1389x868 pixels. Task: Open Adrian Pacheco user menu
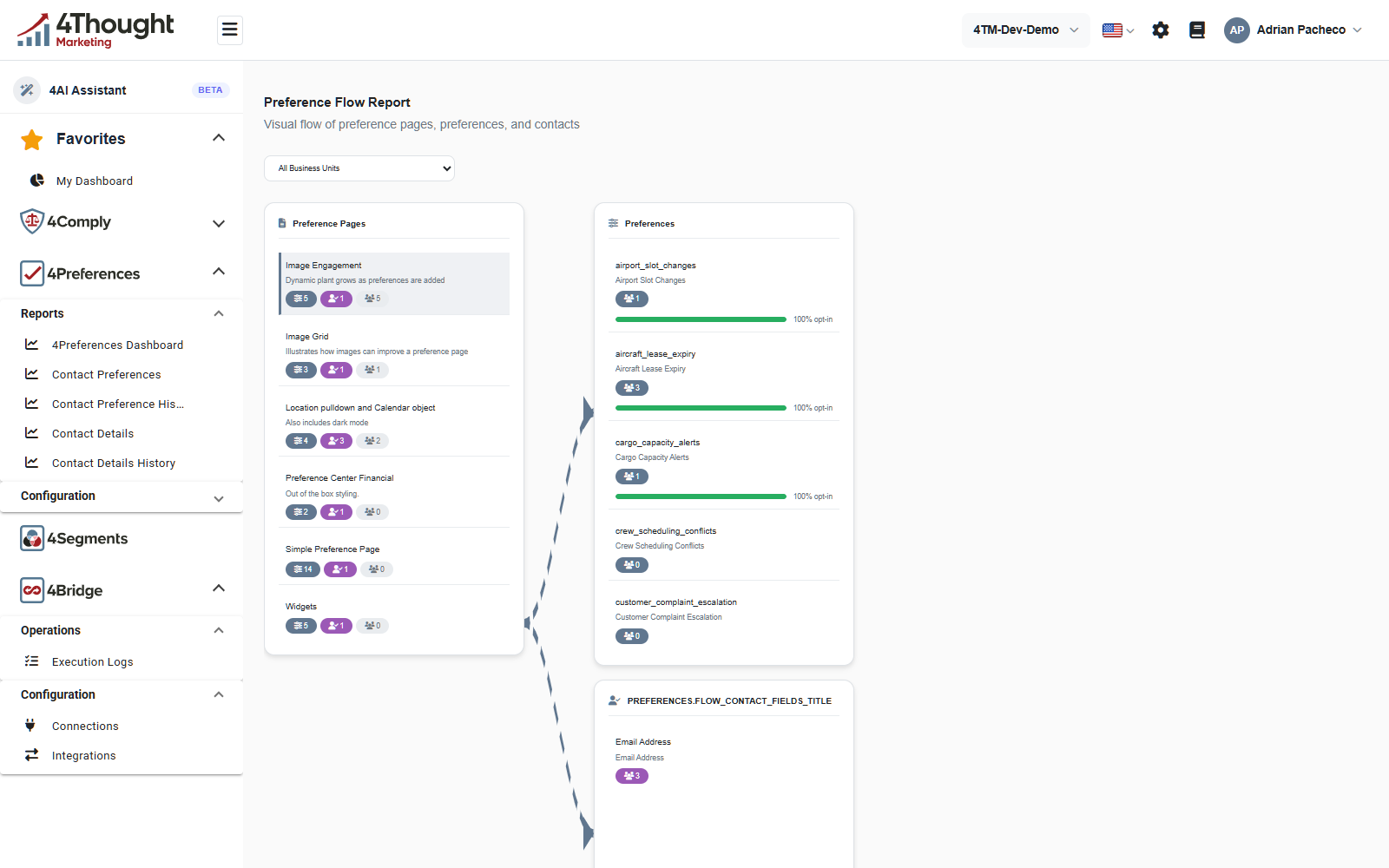1293,30
